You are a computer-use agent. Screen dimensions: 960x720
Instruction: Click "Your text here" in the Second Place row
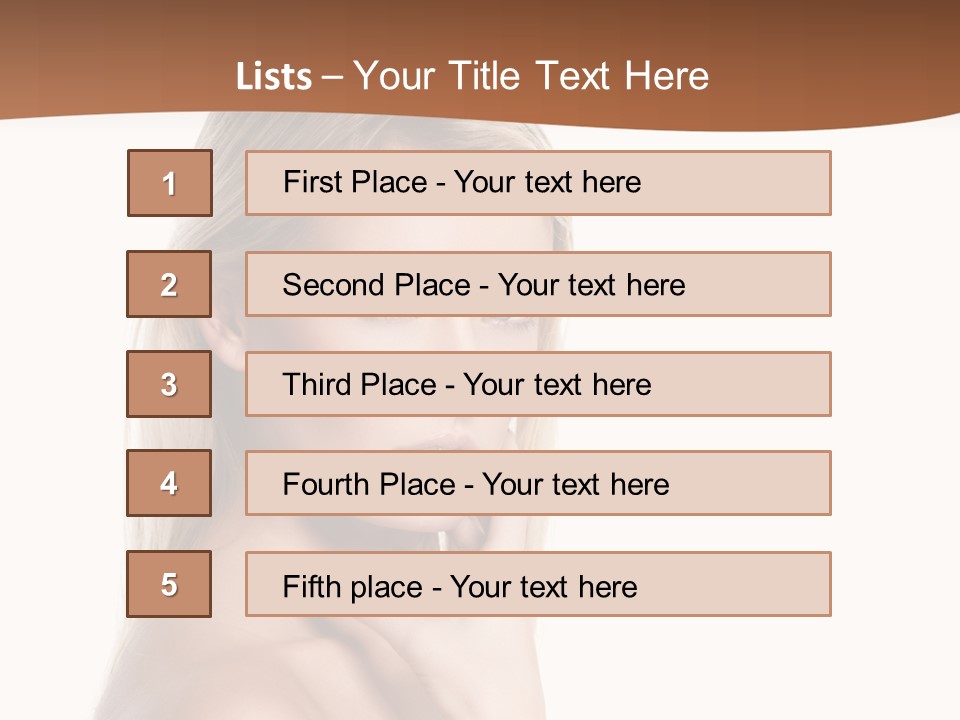591,285
